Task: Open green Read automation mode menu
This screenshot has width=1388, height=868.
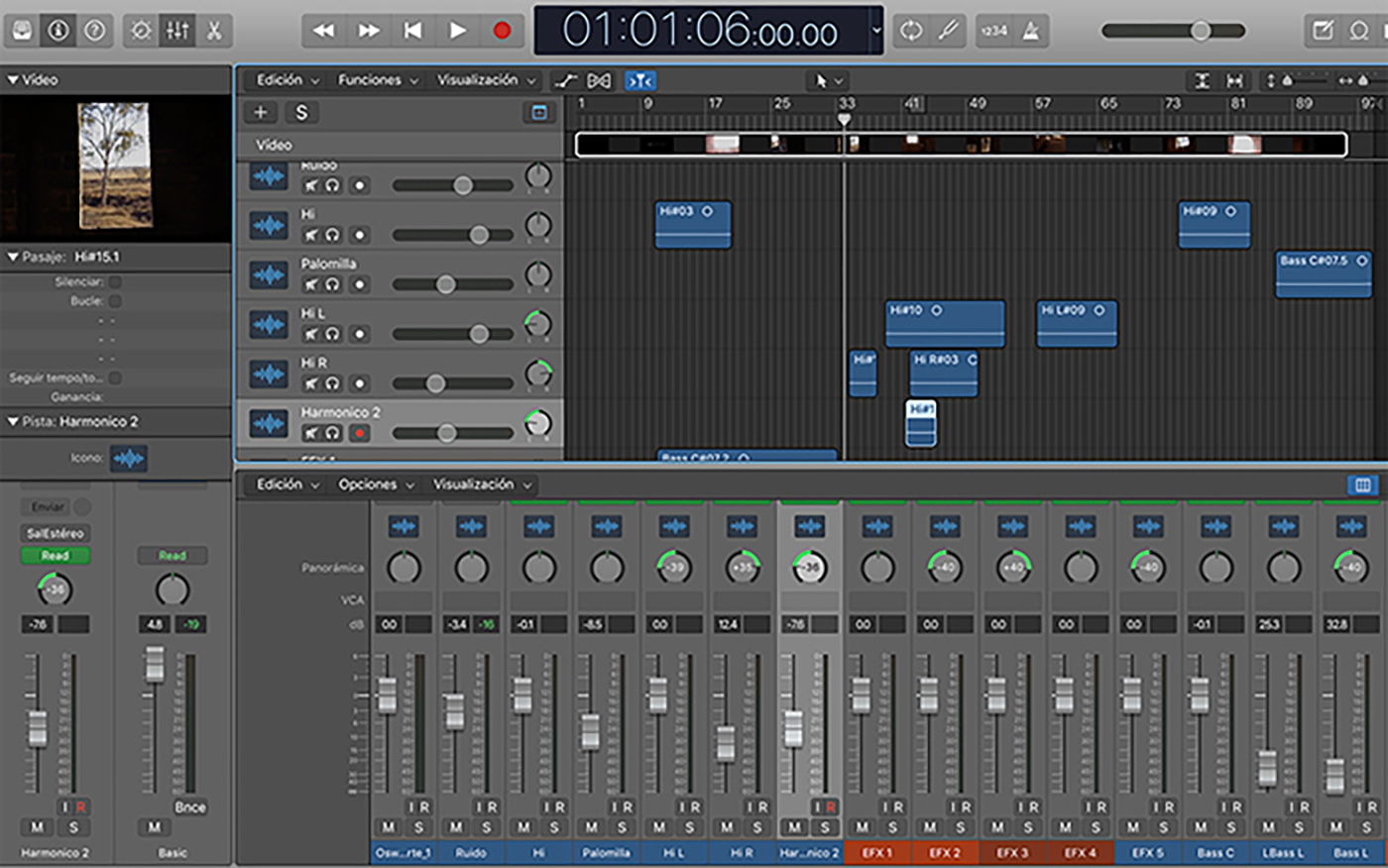Action: click(x=55, y=556)
